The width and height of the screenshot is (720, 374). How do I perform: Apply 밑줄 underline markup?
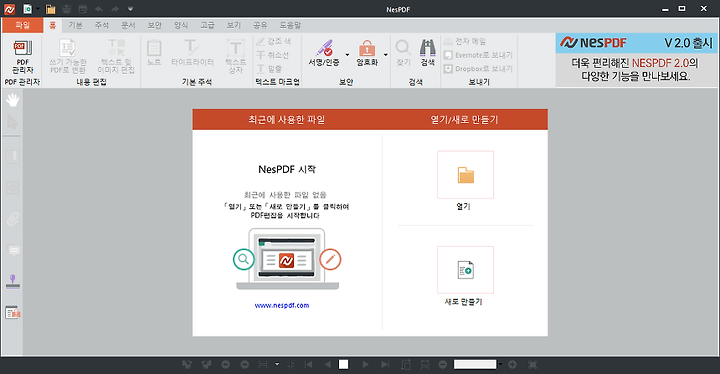tap(269, 69)
